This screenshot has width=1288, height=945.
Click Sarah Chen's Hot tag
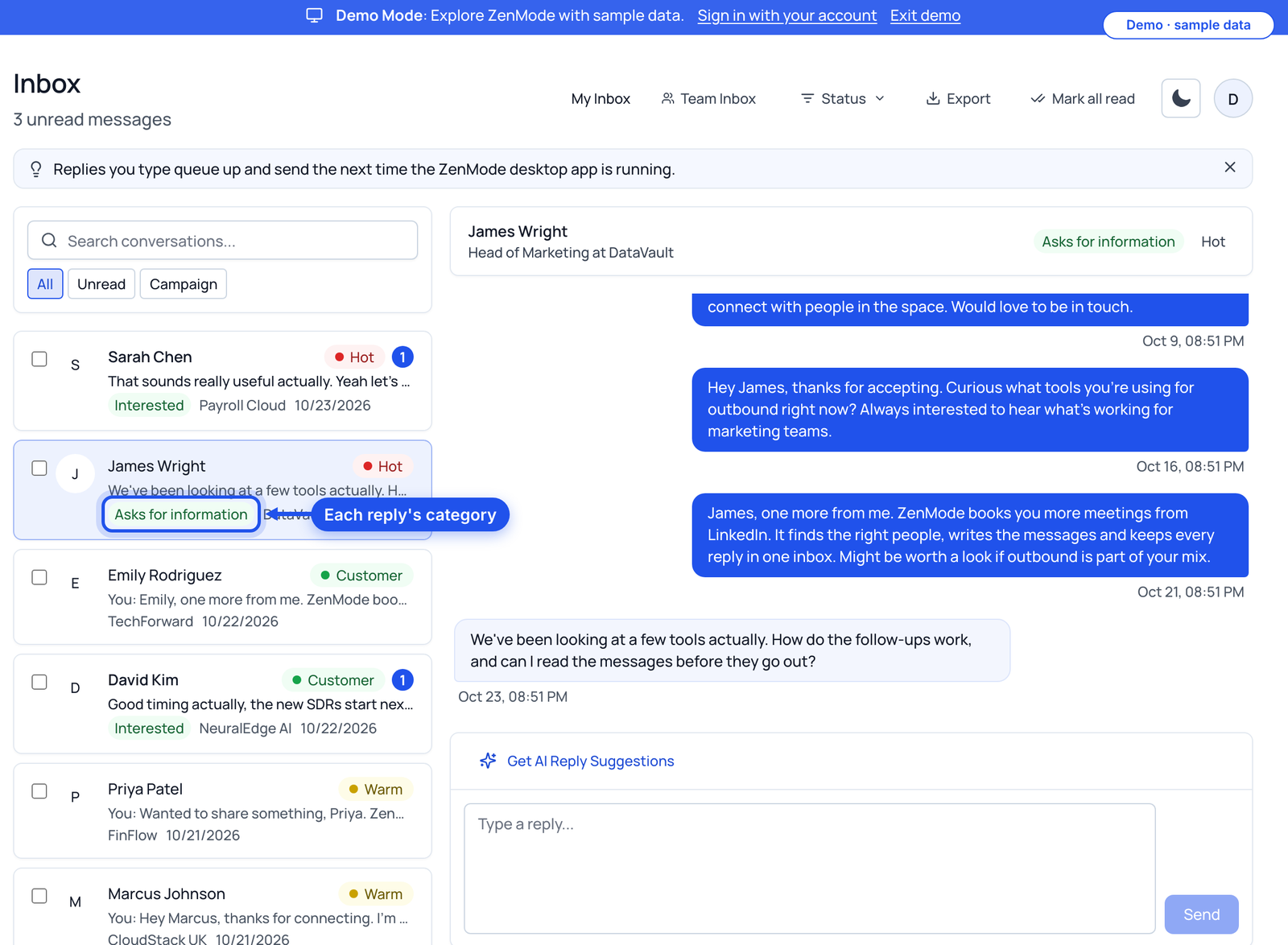click(x=354, y=357)
